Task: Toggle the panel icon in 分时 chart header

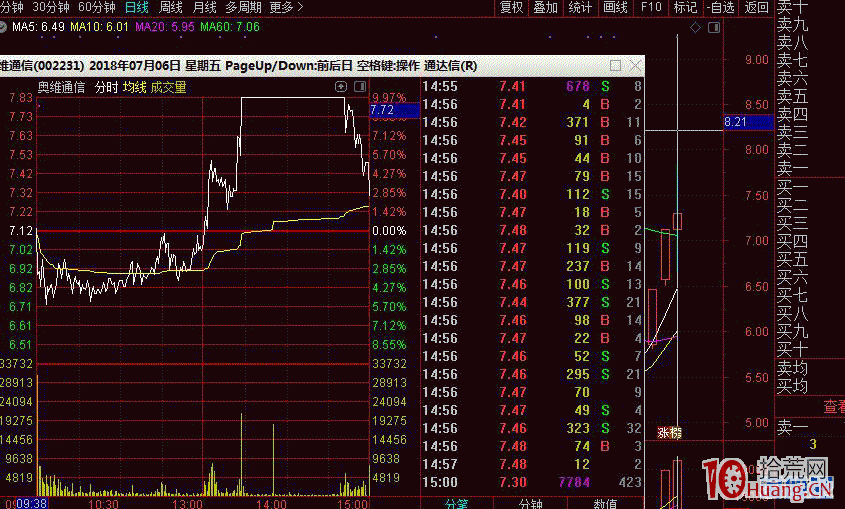Action: coord(360,86)
